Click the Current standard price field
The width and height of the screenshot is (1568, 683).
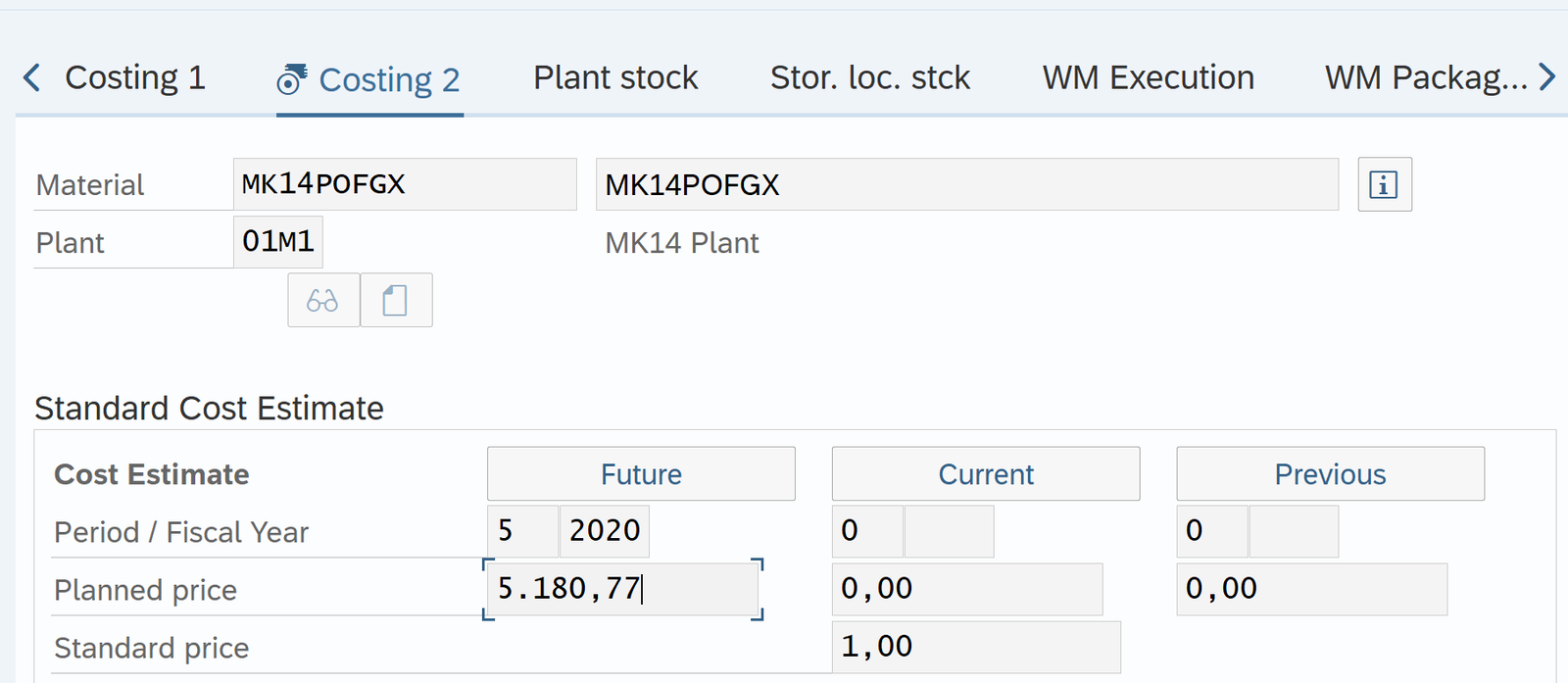click(x=975, y=647)
